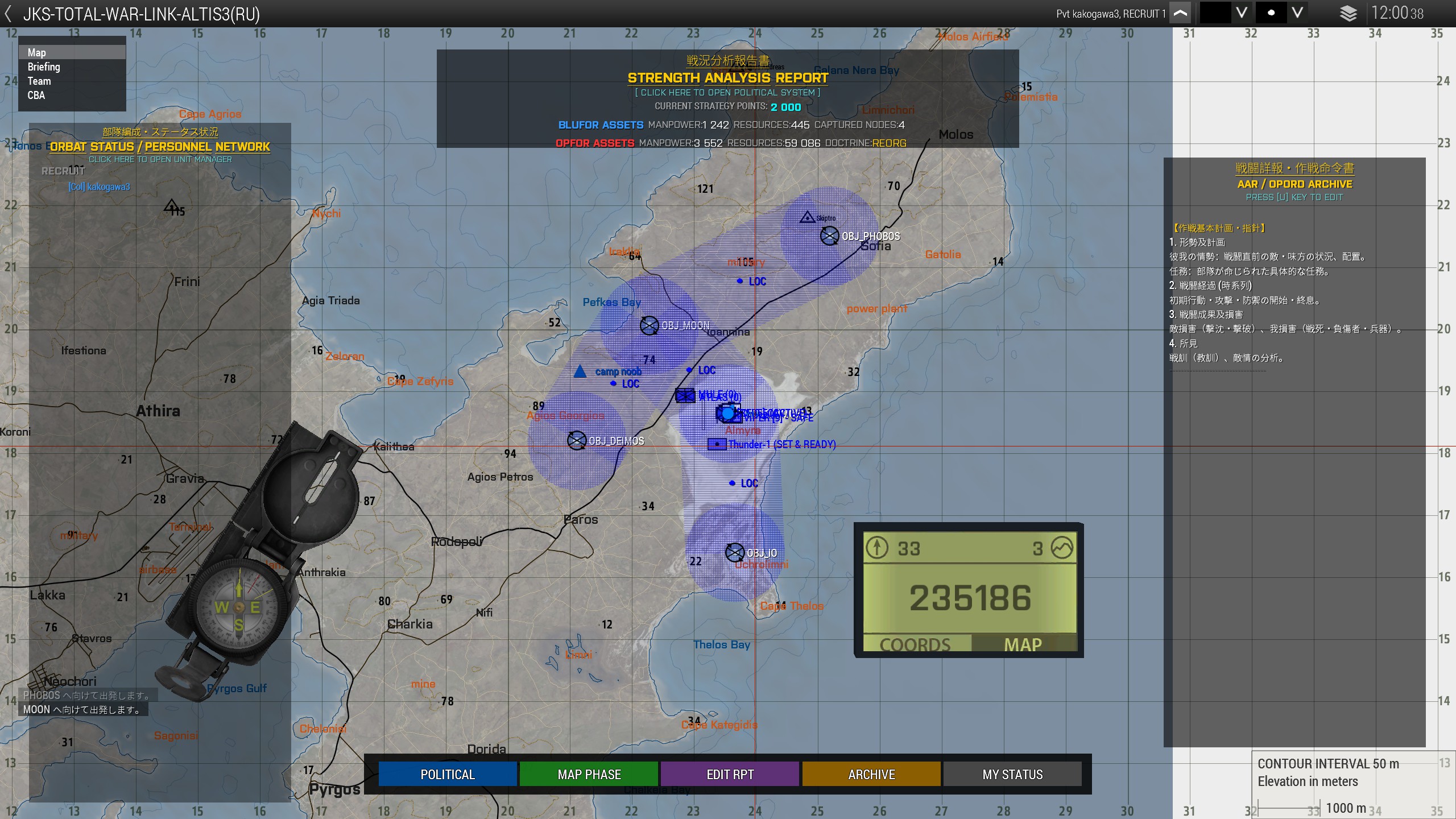Click the strategy points value 2 000
This screenshot has height=819, width=1456.
(785, 107)
